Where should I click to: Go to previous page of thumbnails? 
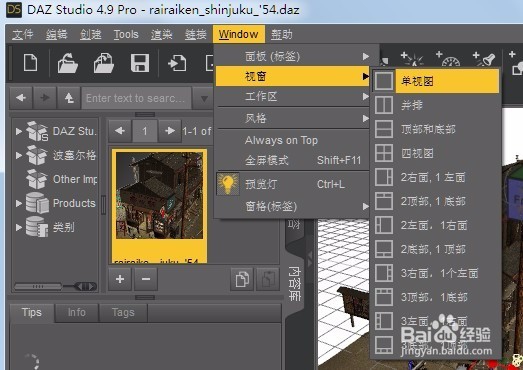pyautogui.click(x=120, y=131)
